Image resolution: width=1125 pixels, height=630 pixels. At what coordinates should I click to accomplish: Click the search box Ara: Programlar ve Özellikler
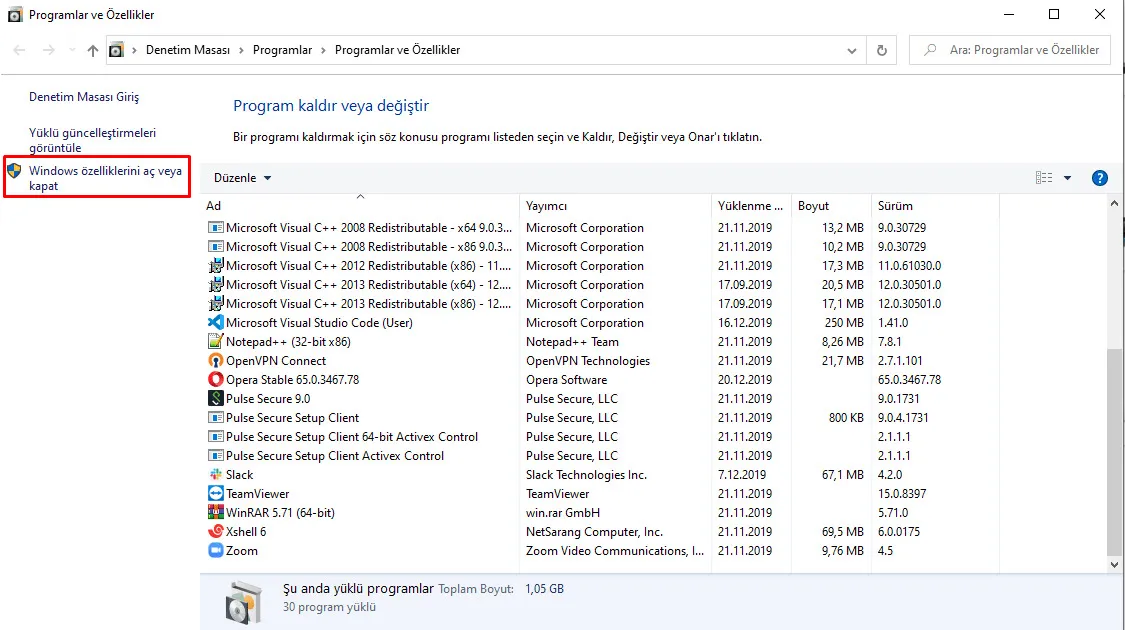[x=1009, y=50]
